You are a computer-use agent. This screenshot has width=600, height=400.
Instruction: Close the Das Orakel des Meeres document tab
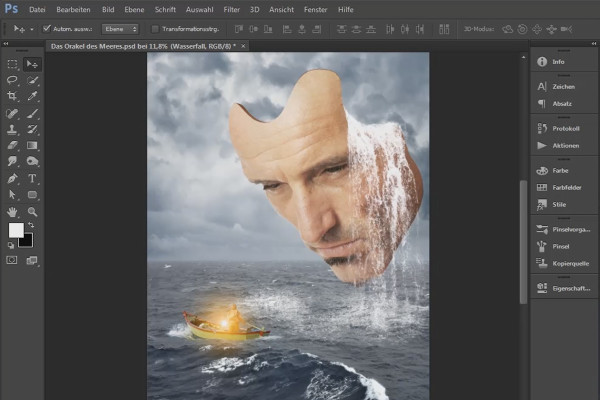[243, 46]
